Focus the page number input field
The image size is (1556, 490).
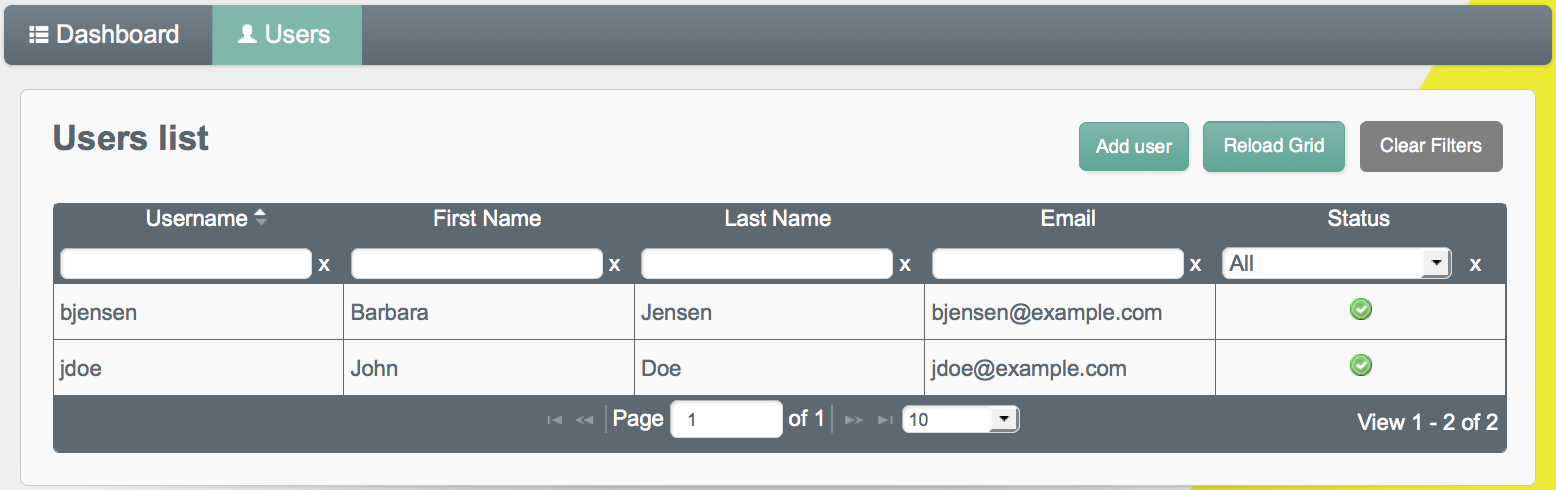[726, 420]
